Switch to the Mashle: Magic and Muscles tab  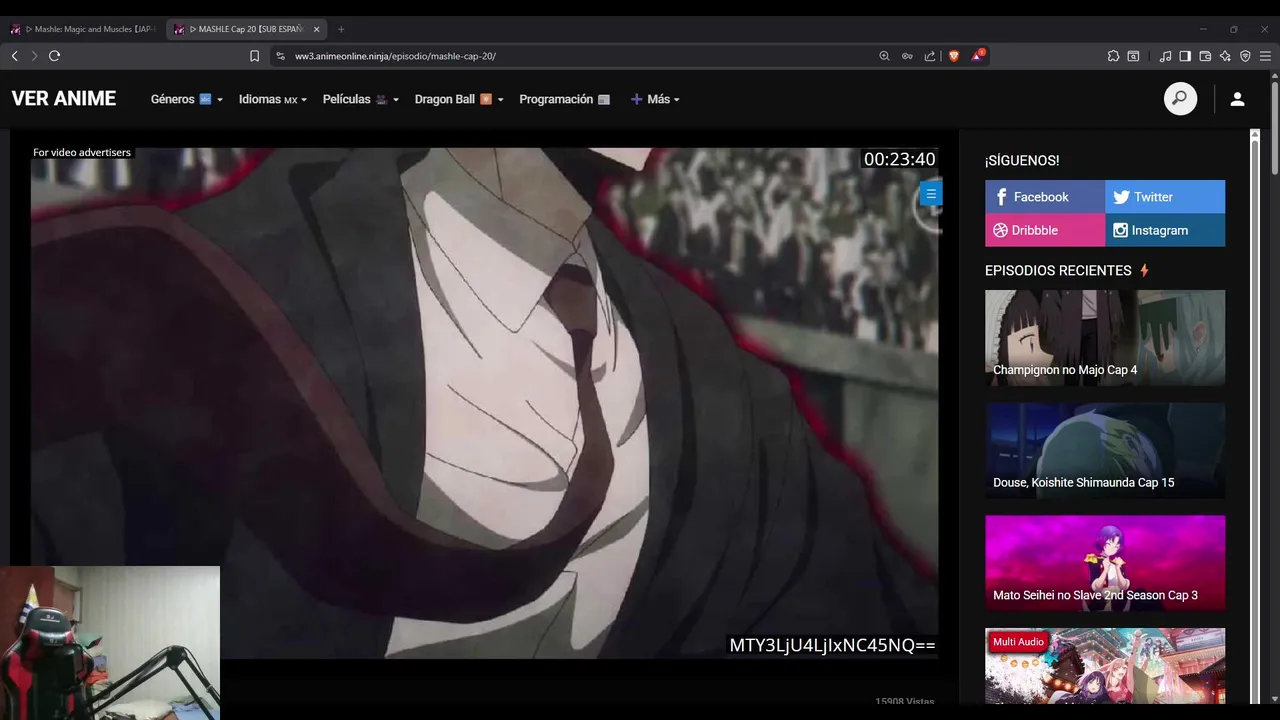pos(84,29)
